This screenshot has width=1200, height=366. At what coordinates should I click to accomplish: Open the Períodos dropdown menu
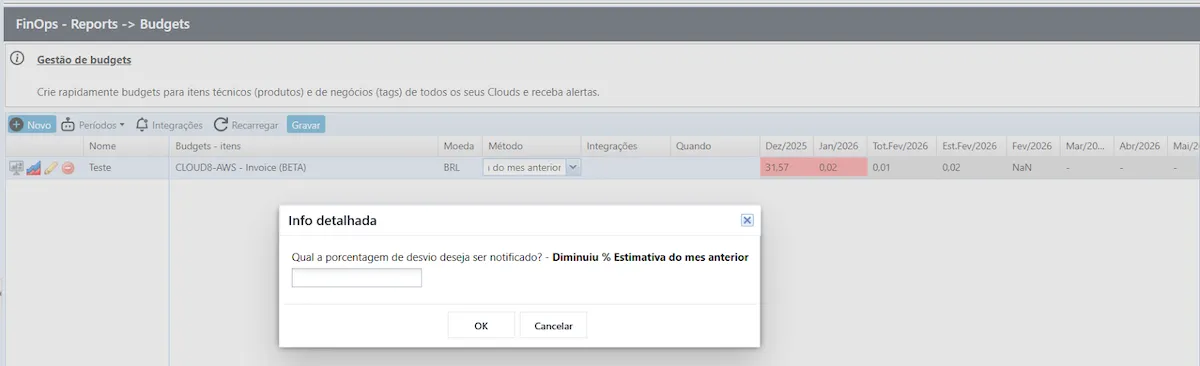pos(94,125)
